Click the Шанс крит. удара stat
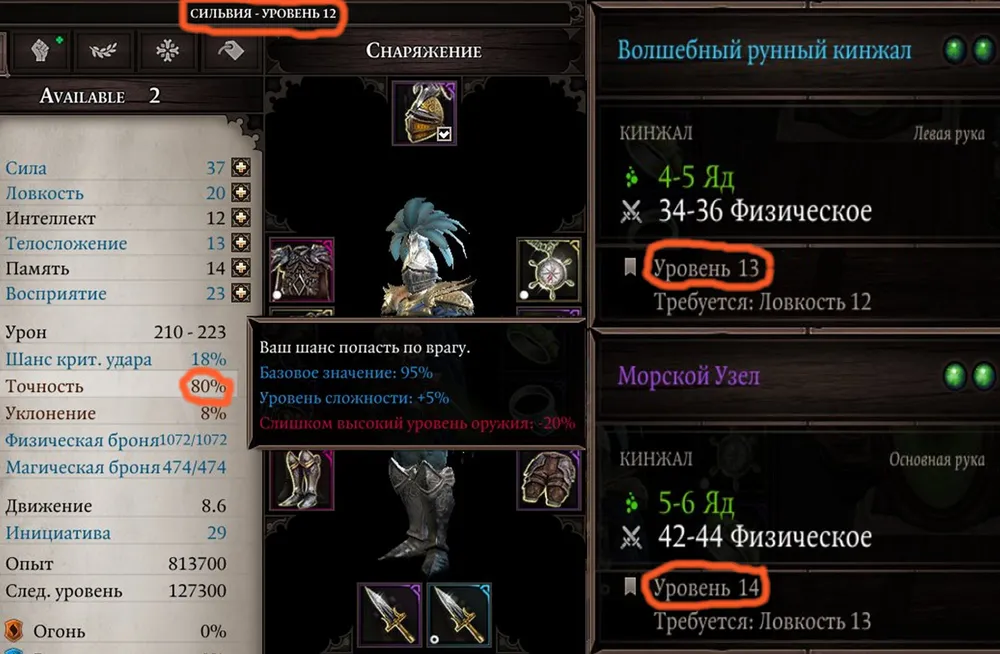The height and width of the screenshot is (654, 1000). coord(115,359)
